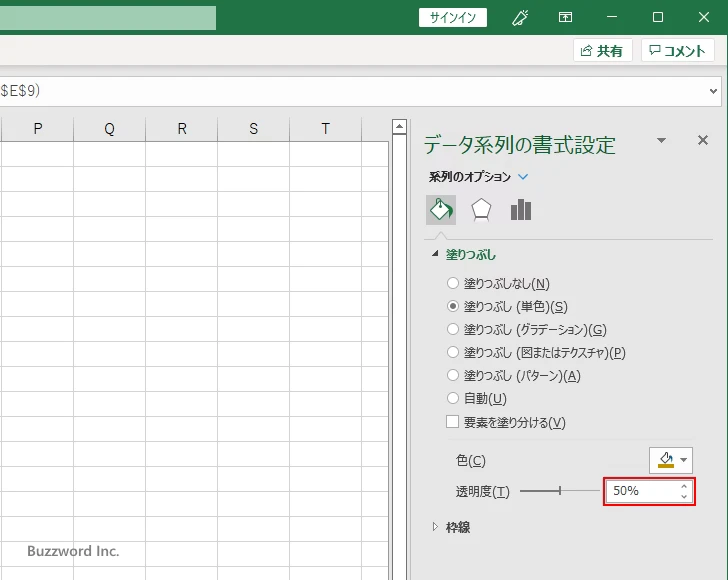Decrease transparency with the down spinner
The height and width of the screenshot is (580, 728).
point(684,496)
